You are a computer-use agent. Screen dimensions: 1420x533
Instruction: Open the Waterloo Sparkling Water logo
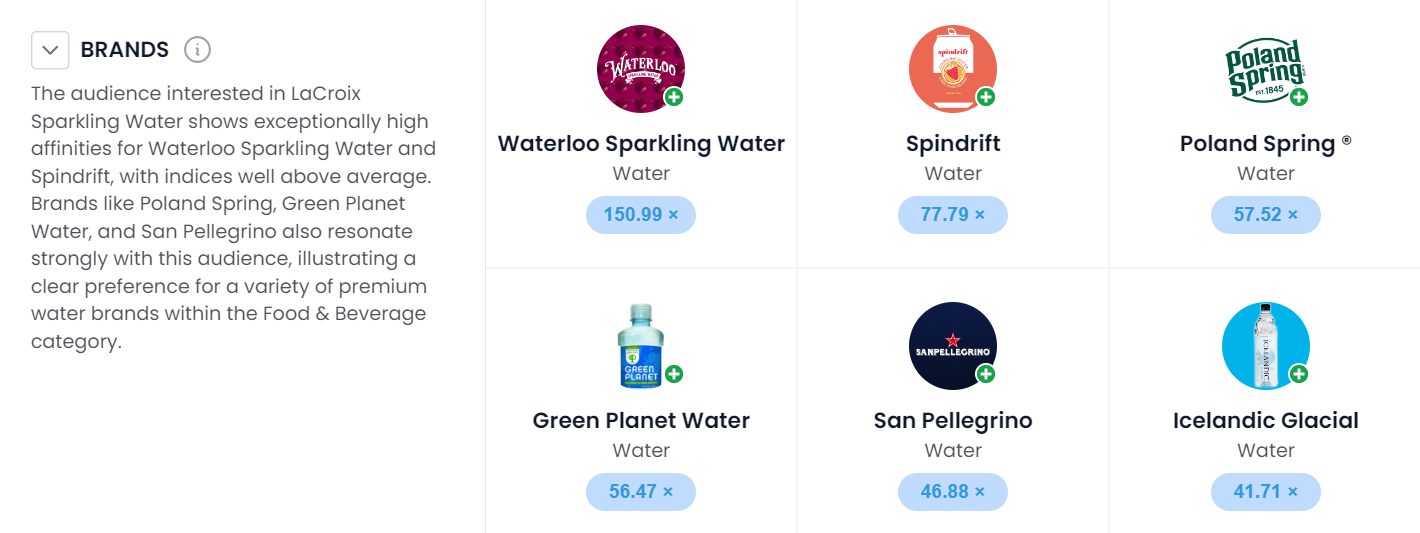pyautogui.click(x=640, y=68)
